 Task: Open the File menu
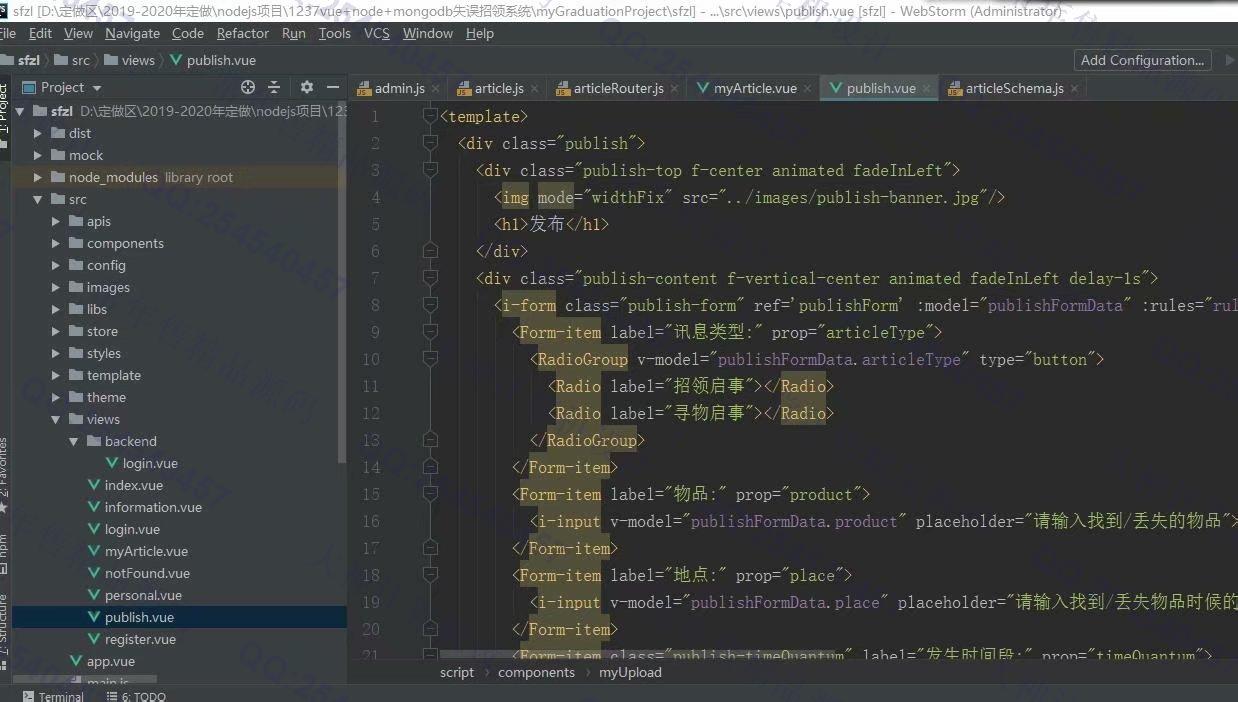(8, 33)
